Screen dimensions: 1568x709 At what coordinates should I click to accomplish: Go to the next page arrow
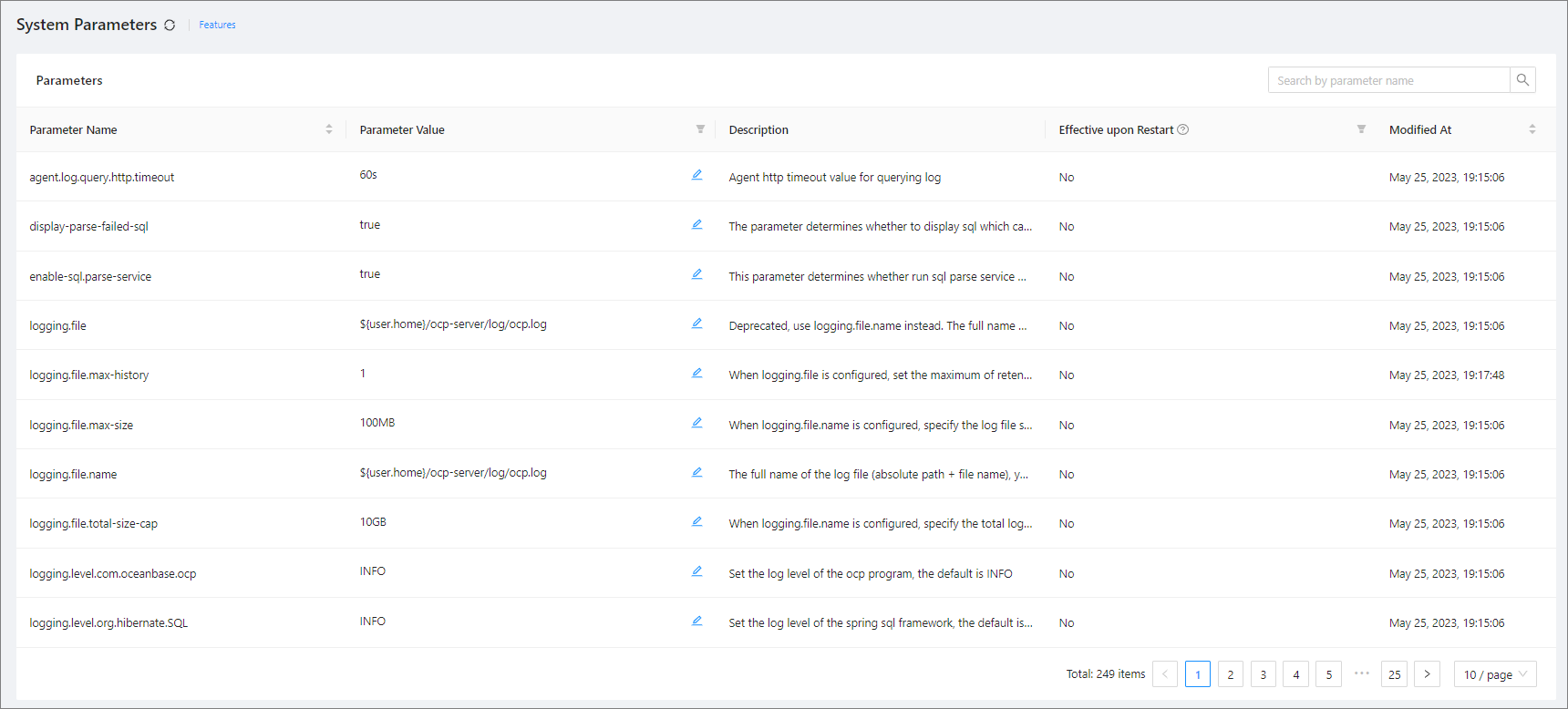click(1427, 674)
